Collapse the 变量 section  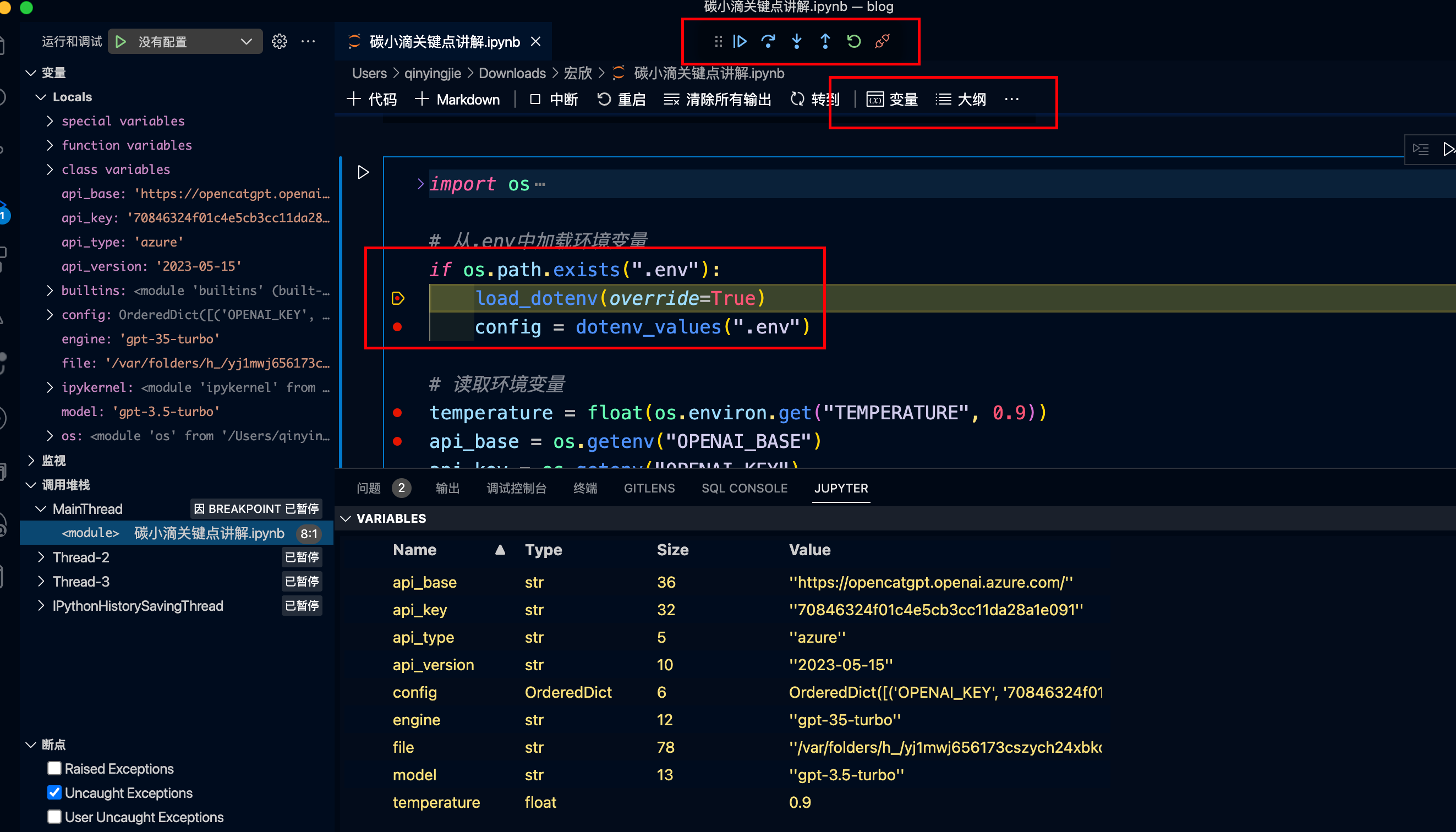click(31, 73)
